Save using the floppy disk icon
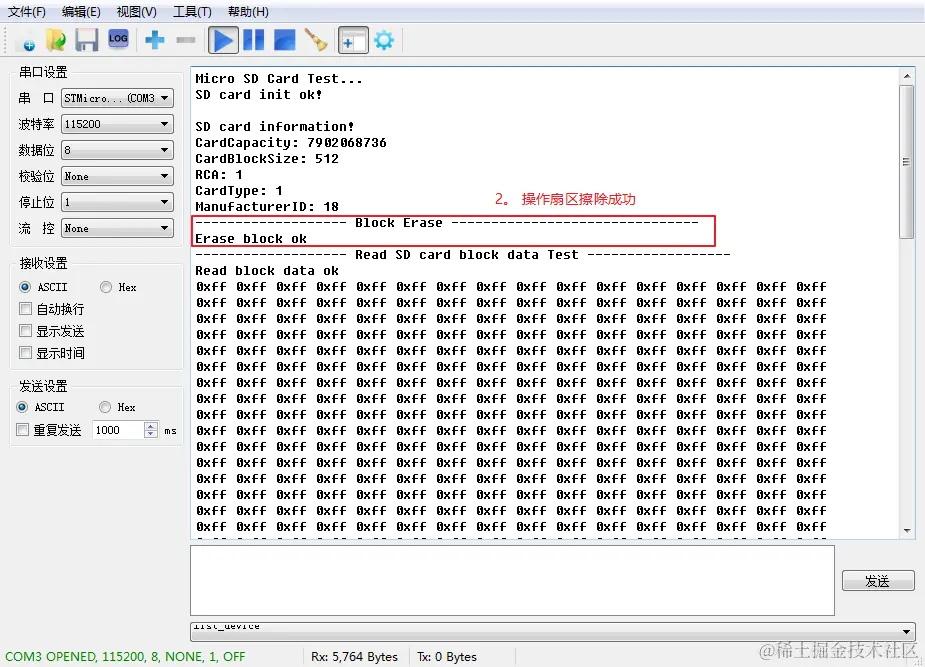This screenshot has height=667, width=925. click(87, 41)
